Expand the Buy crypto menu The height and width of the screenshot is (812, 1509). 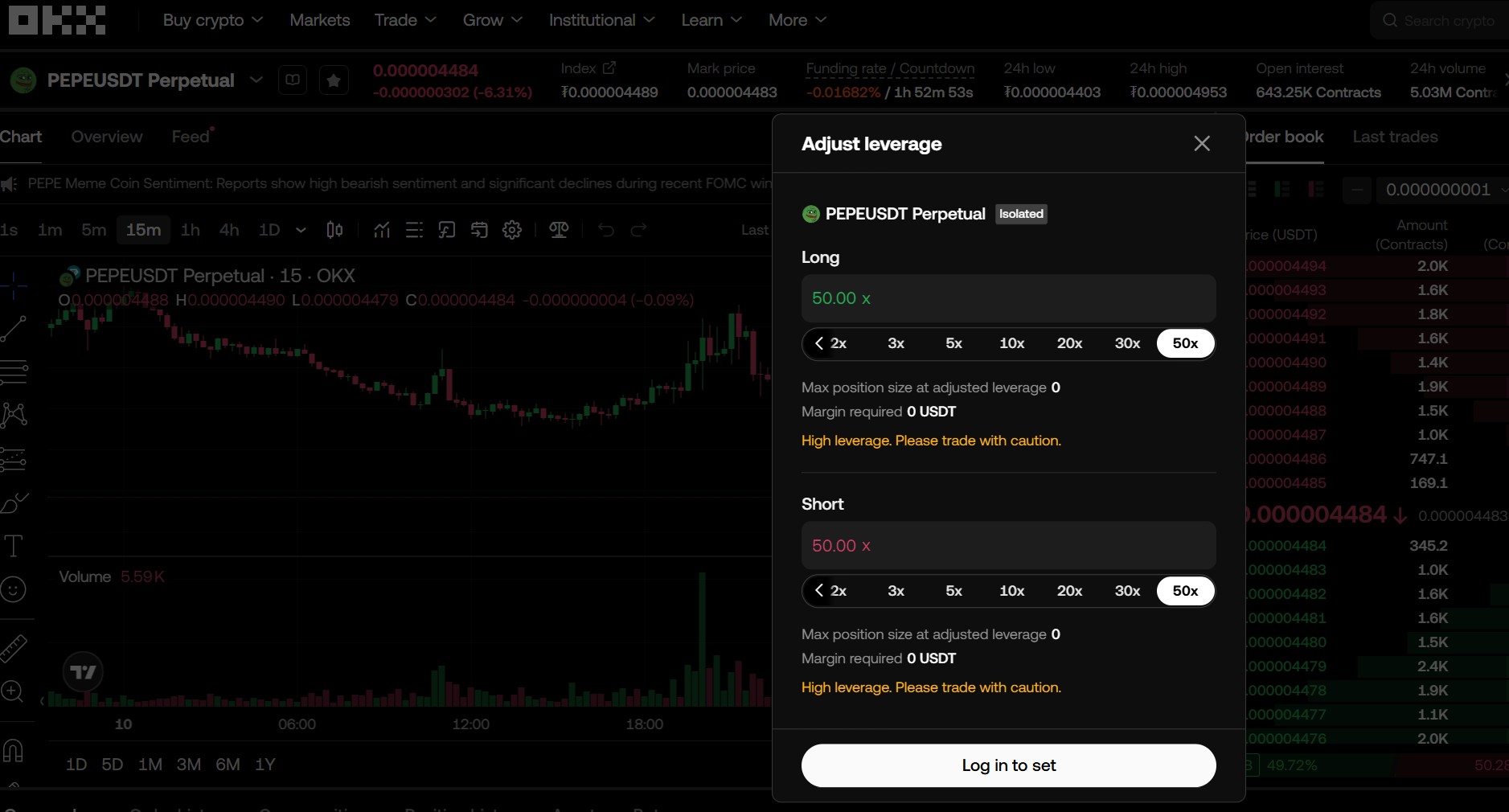click(x=212, y=20)
